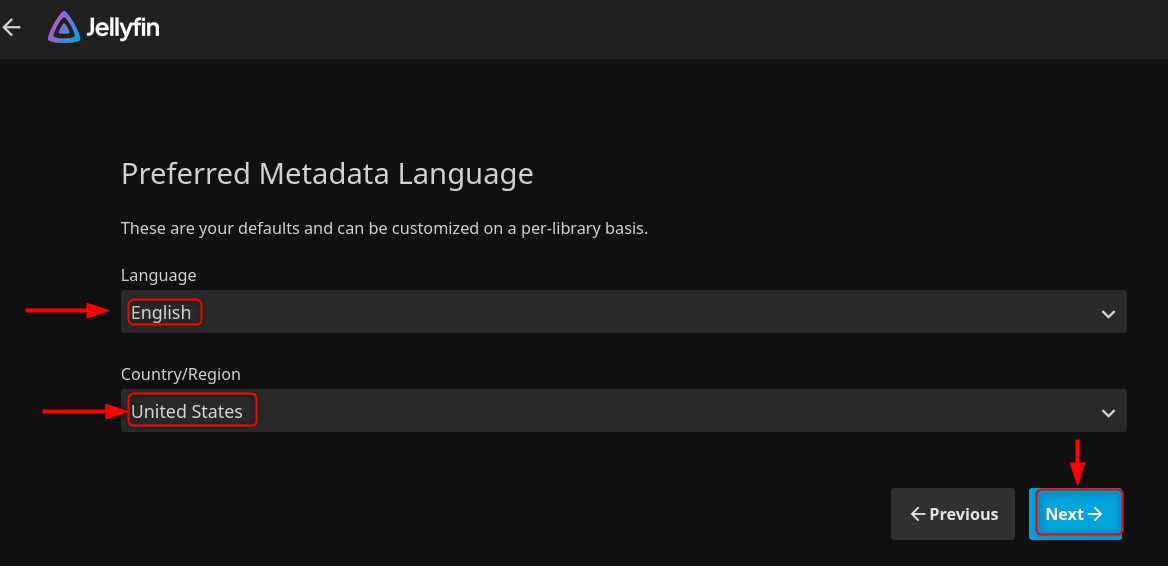1168x566 pixels.
Task: Click the back arrow in the header
Action: (12, 28)
